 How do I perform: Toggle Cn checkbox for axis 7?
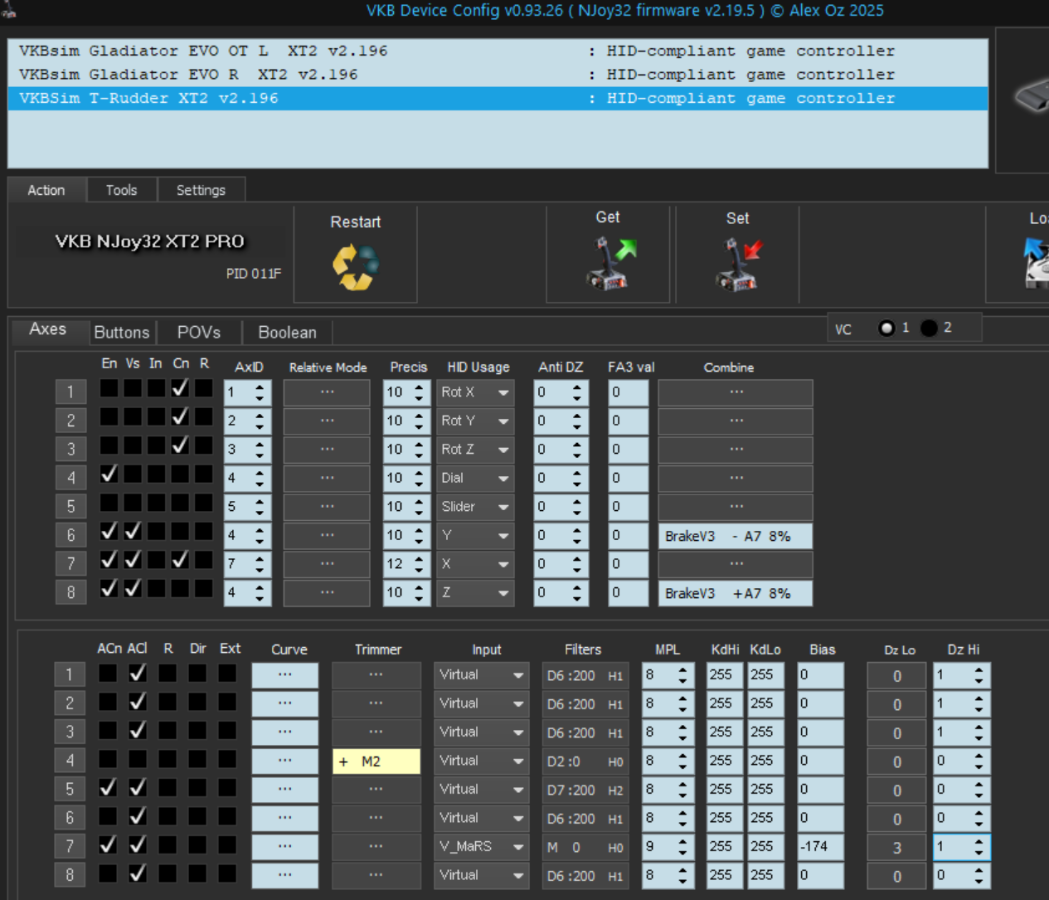click(x=180, y=560)
